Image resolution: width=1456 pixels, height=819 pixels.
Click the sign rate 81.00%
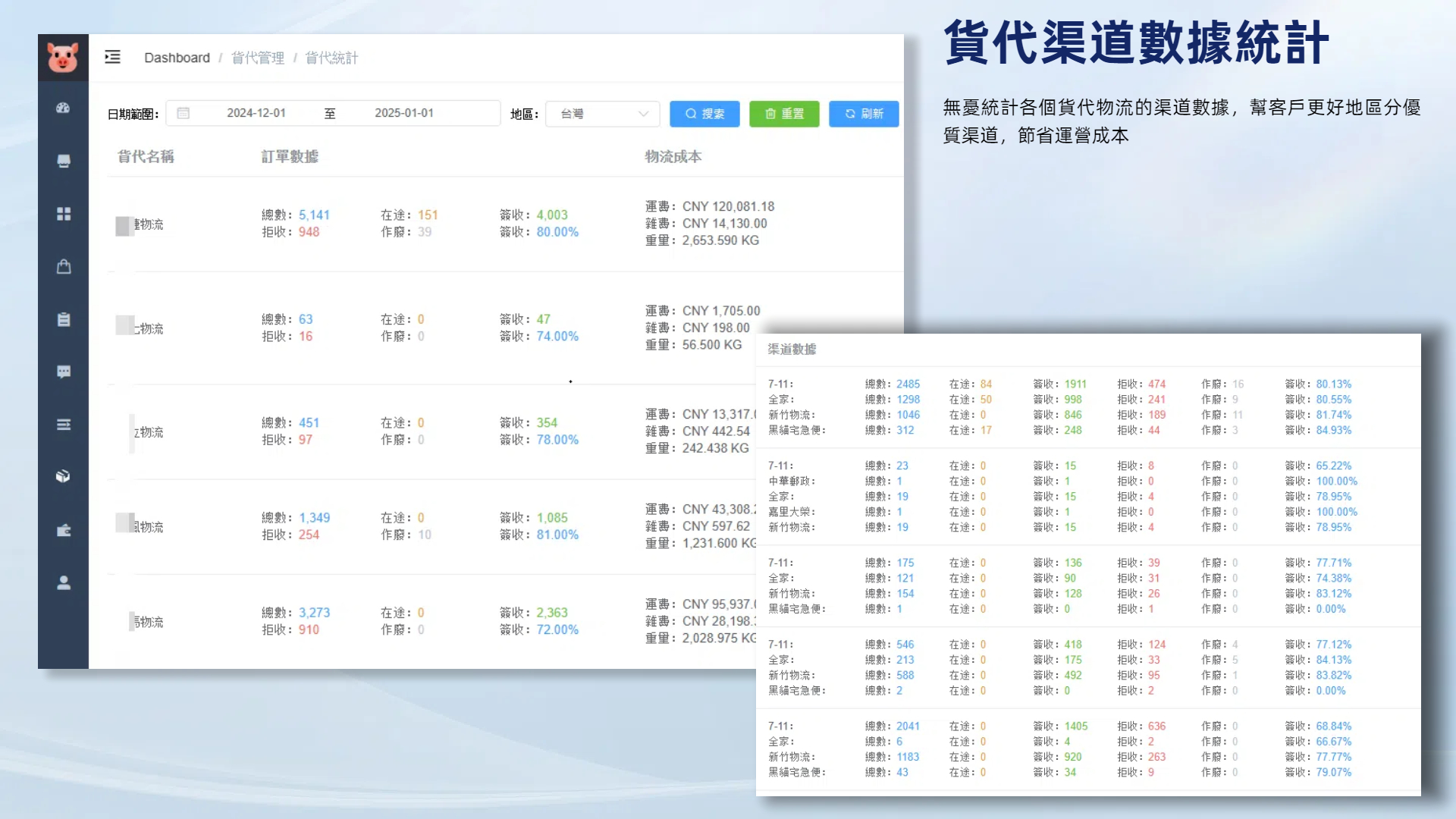pos(557,535)
